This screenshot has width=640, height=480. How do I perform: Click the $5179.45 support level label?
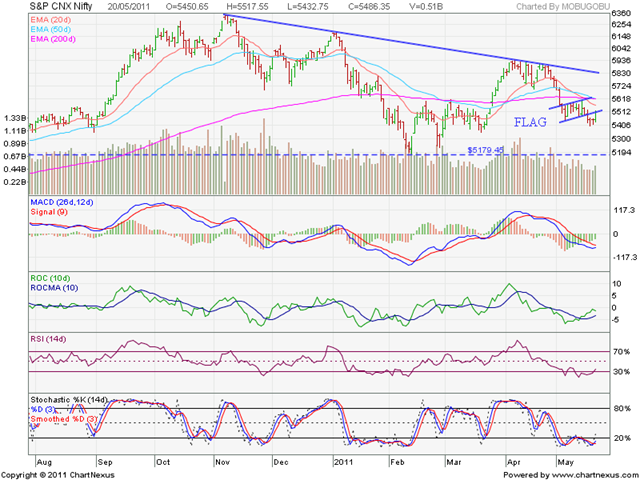[485, 150]
